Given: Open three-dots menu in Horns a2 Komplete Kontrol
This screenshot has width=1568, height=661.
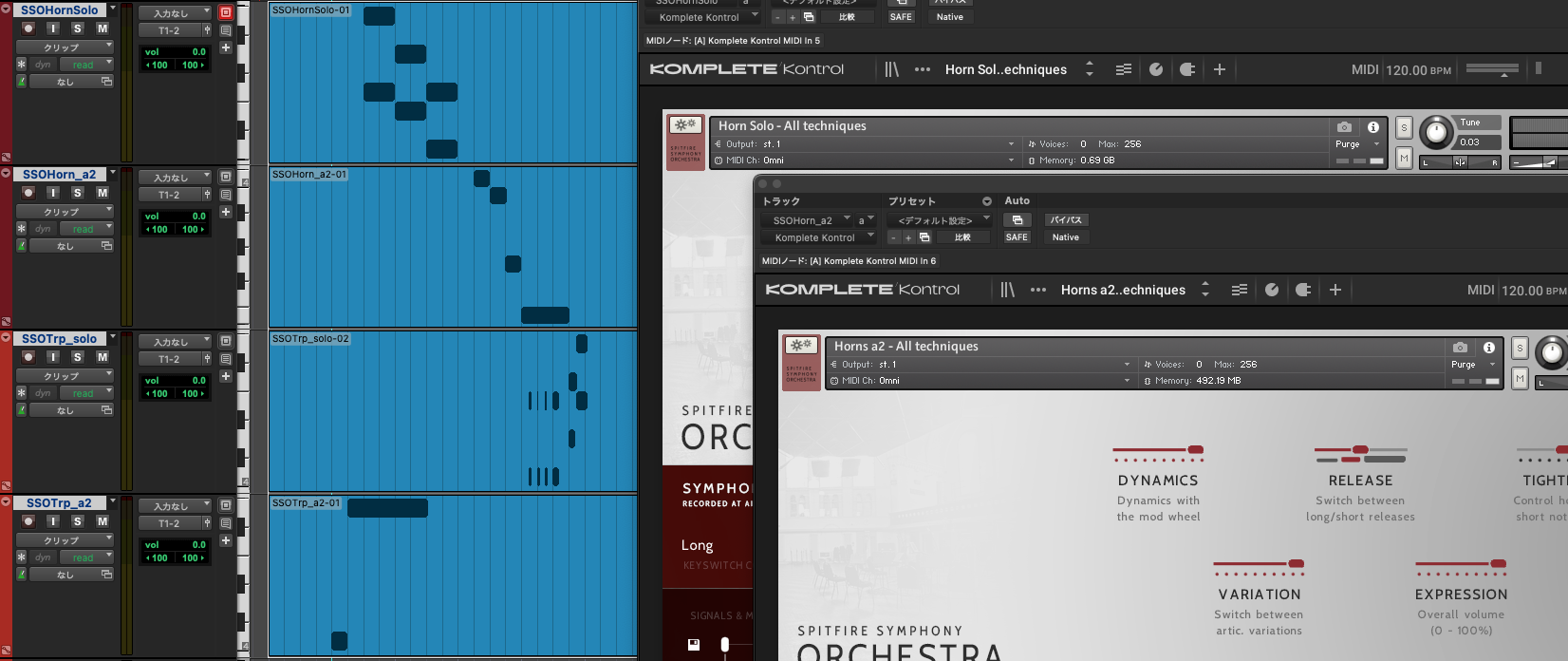Looking at the screenshot, I should point(1038,290).
